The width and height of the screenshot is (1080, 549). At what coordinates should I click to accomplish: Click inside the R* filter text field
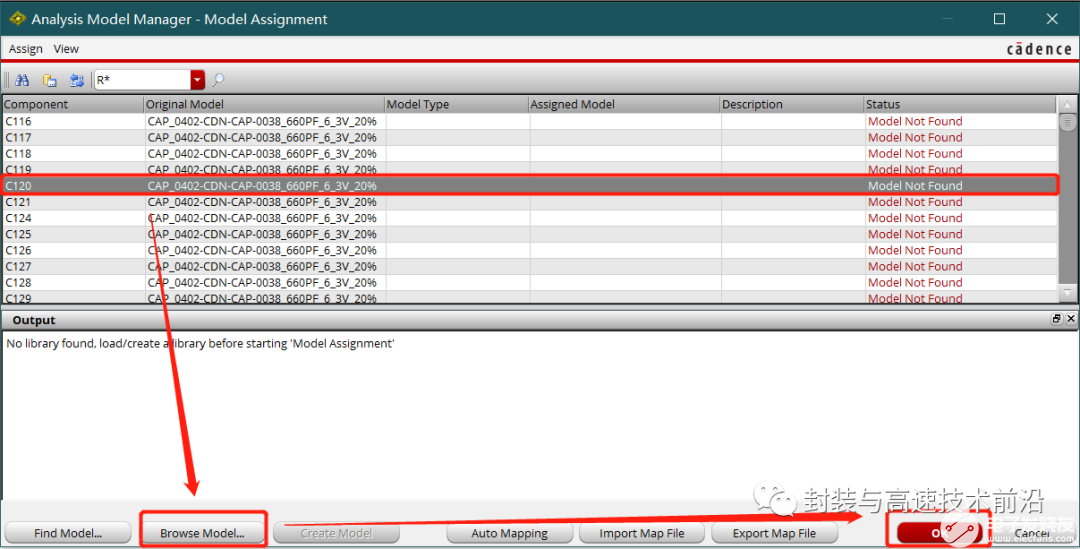pos(143,80)
